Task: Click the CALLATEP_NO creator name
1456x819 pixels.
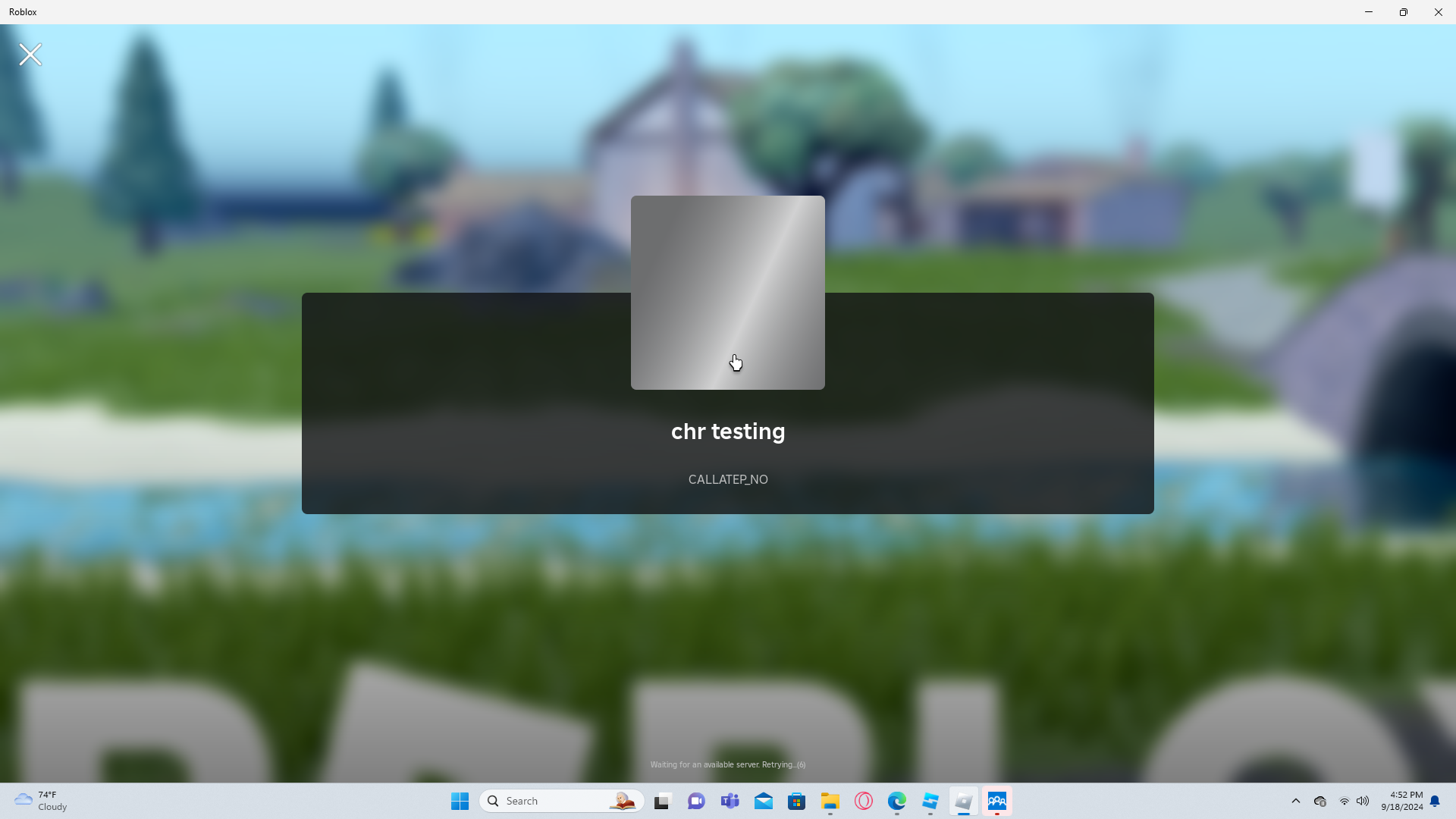Action: click(x=727, y=479)
